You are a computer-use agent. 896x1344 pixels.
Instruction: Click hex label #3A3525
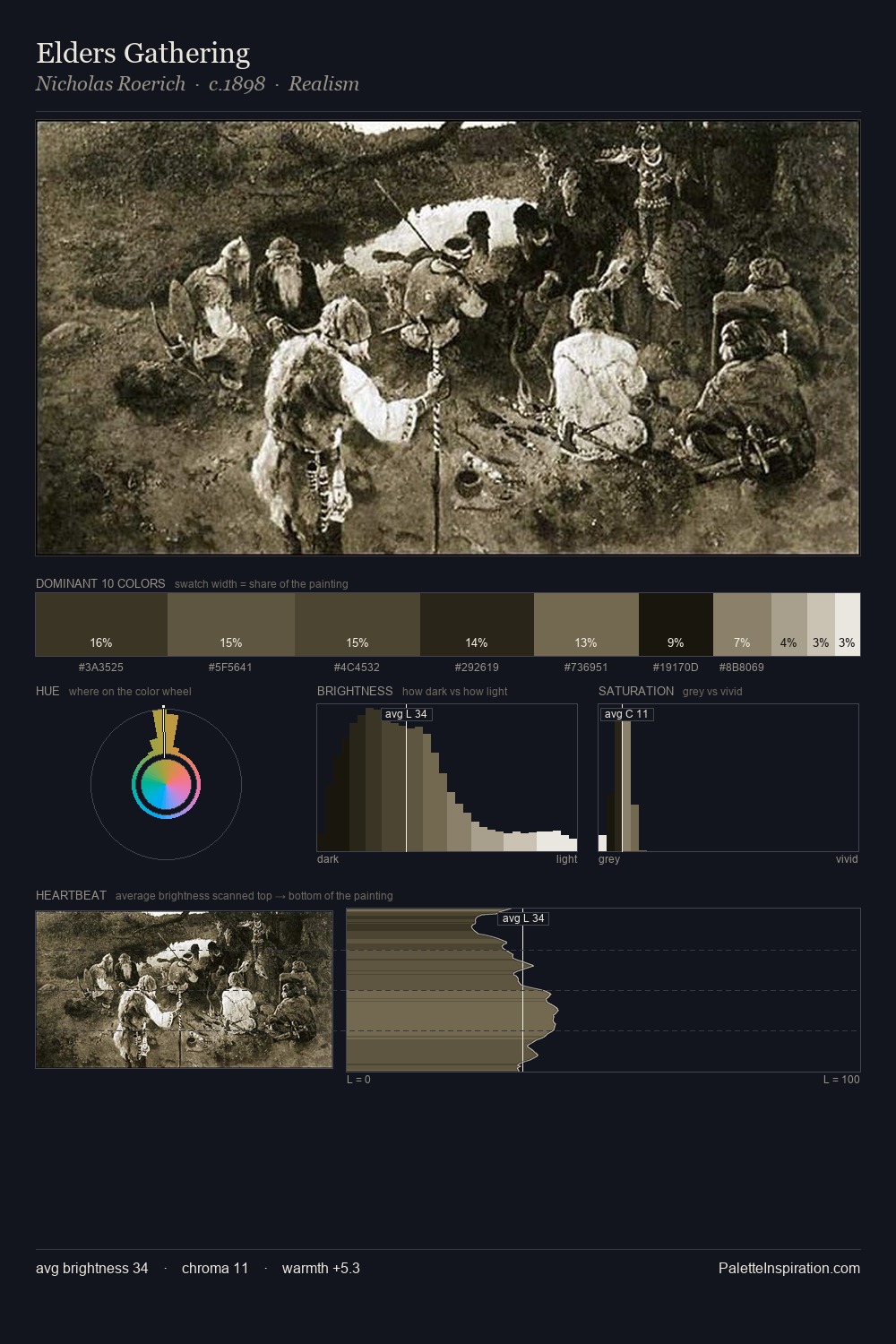click(x=101, y=668)
